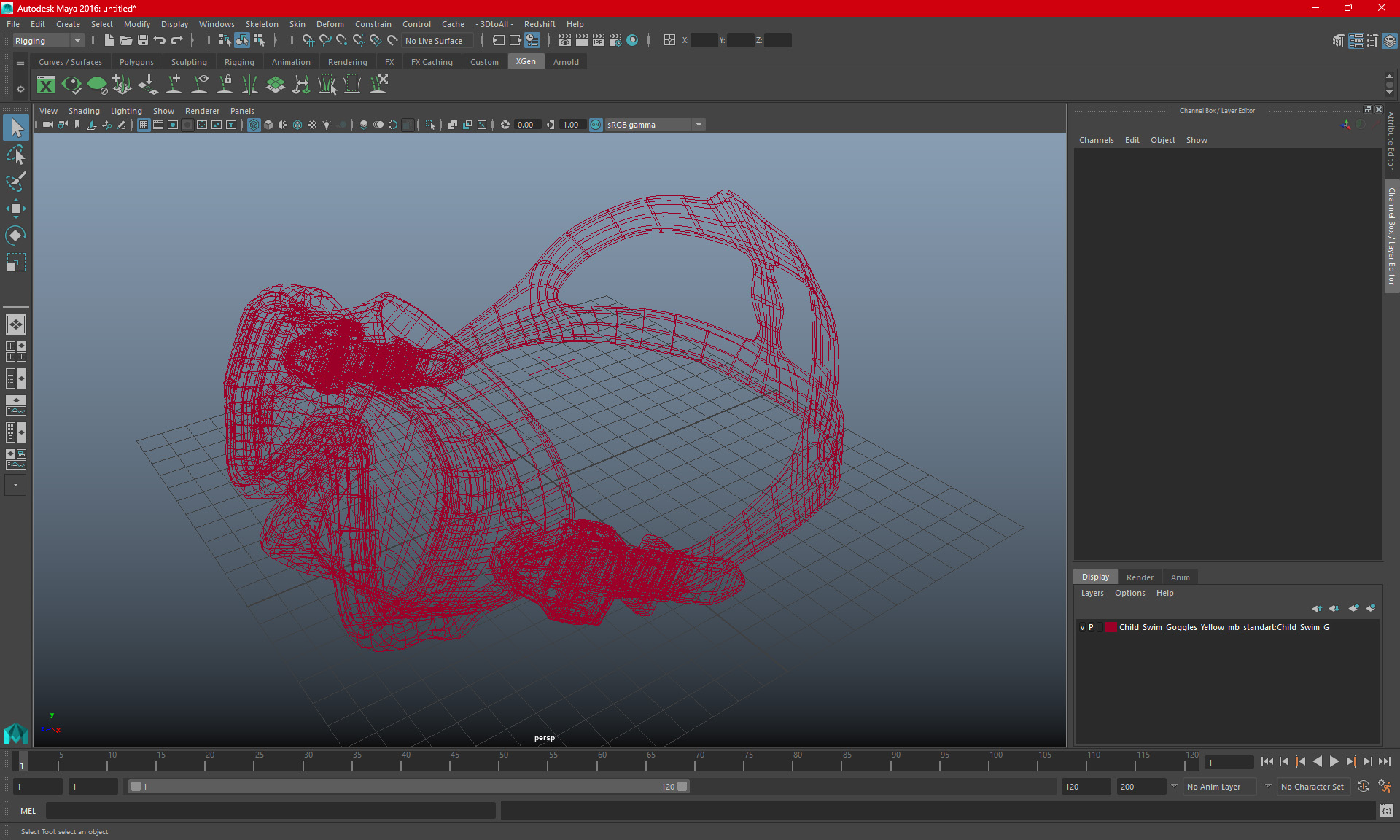Open the Shading panel menu
Screen dimensions: 1400x840
coord(84,111)
